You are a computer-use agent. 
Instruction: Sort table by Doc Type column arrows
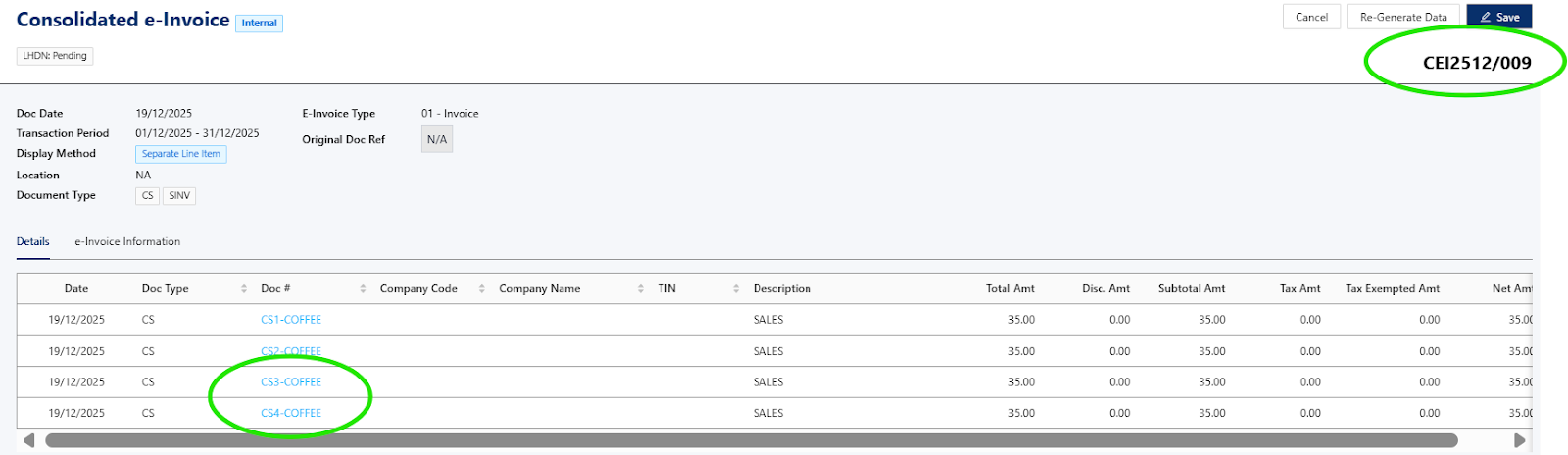[244, 288]
